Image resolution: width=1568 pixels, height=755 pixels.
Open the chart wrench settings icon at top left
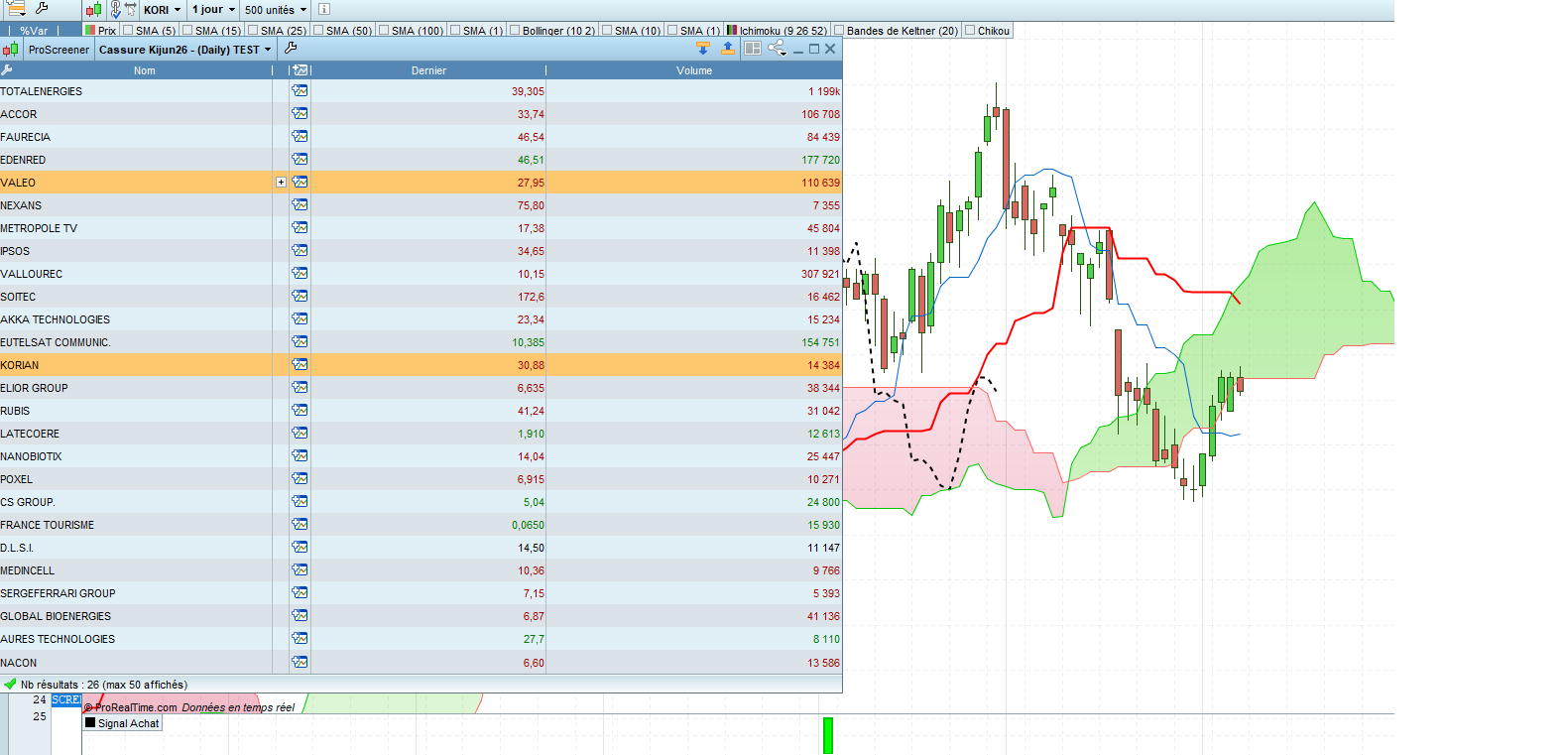pos(42,9)
